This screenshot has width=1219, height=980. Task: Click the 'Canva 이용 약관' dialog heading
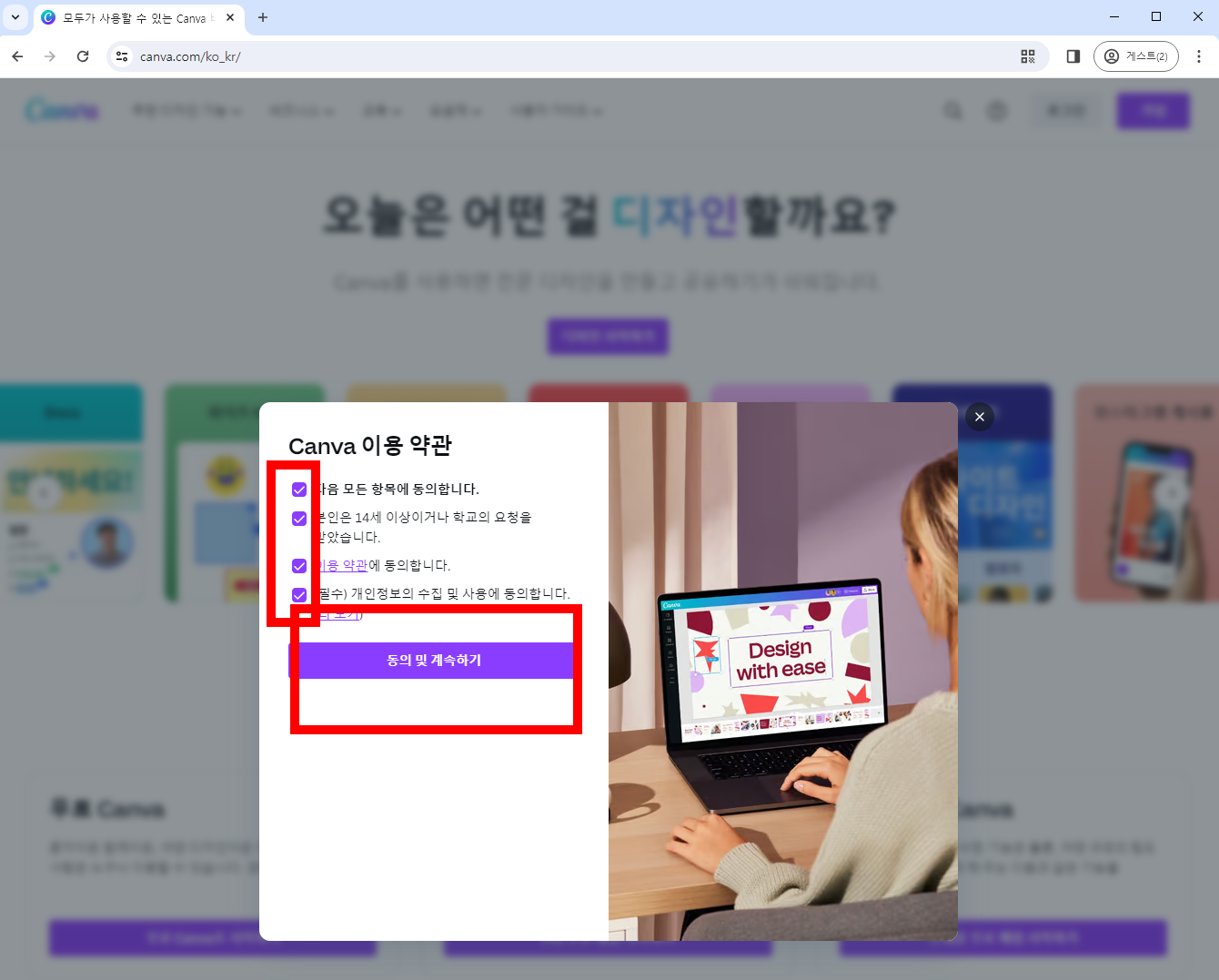pos(370,446)
